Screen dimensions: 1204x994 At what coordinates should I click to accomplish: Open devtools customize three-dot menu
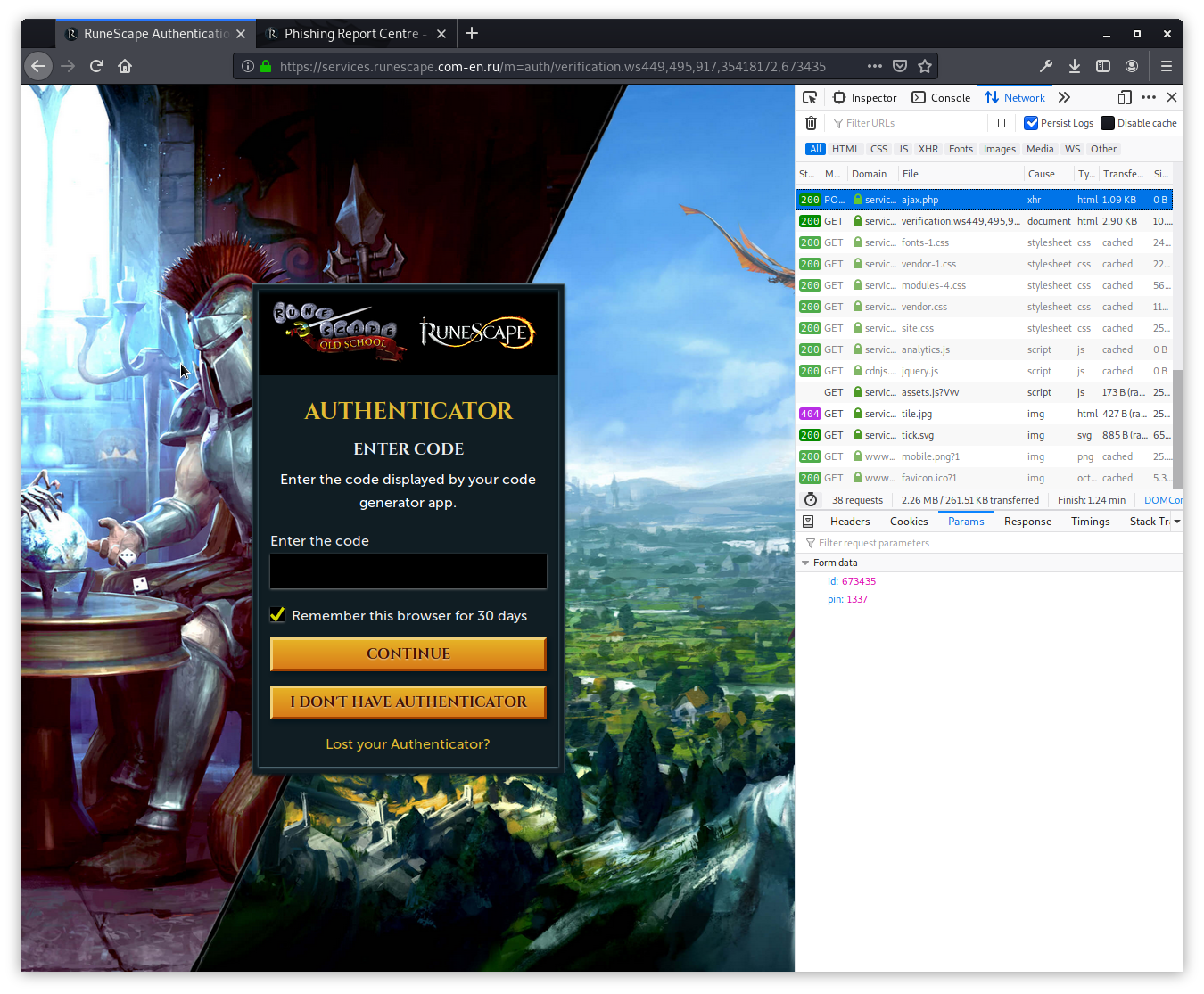tap(1149, 98)
